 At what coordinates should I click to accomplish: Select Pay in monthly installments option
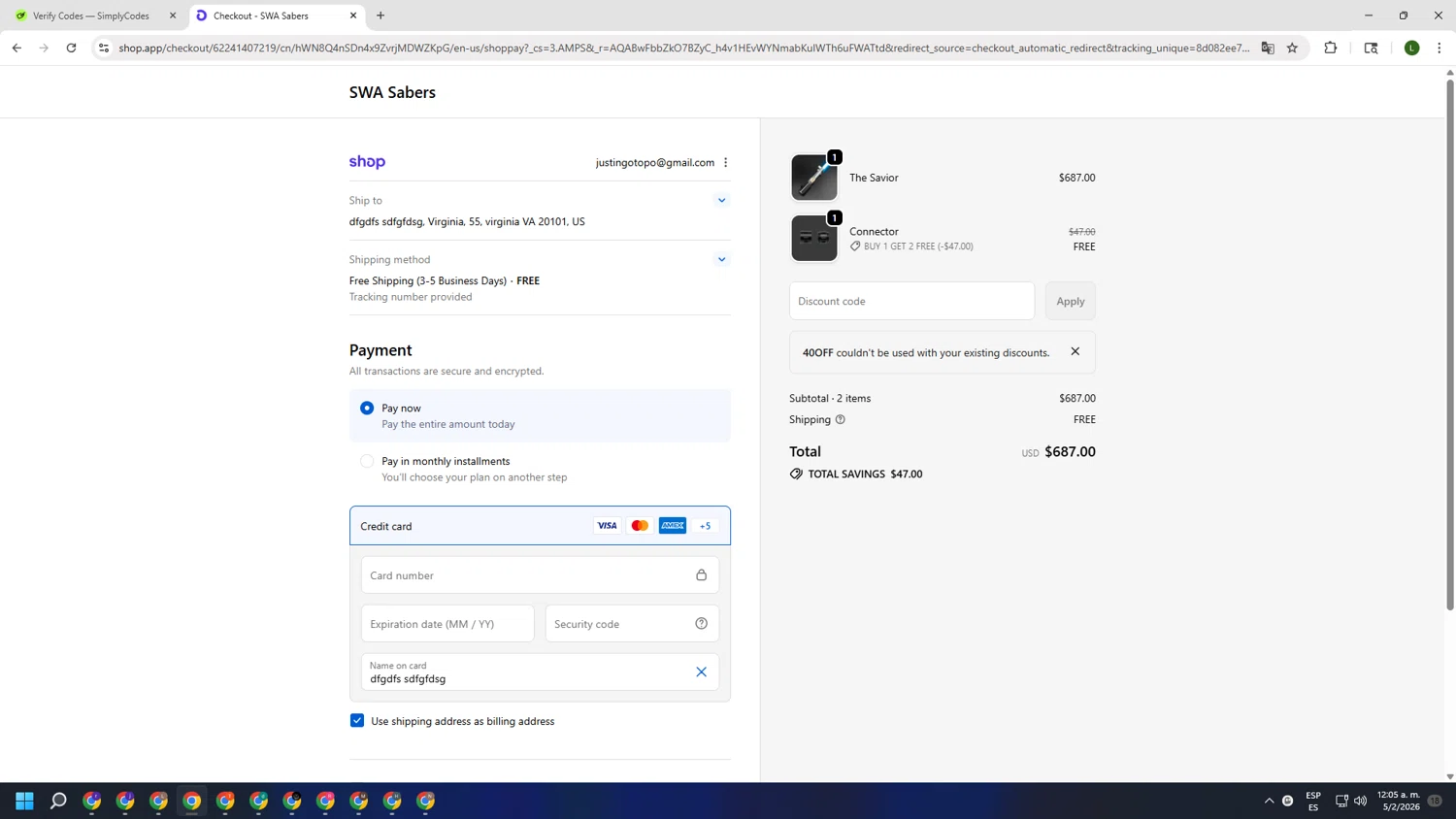[367, 461]
